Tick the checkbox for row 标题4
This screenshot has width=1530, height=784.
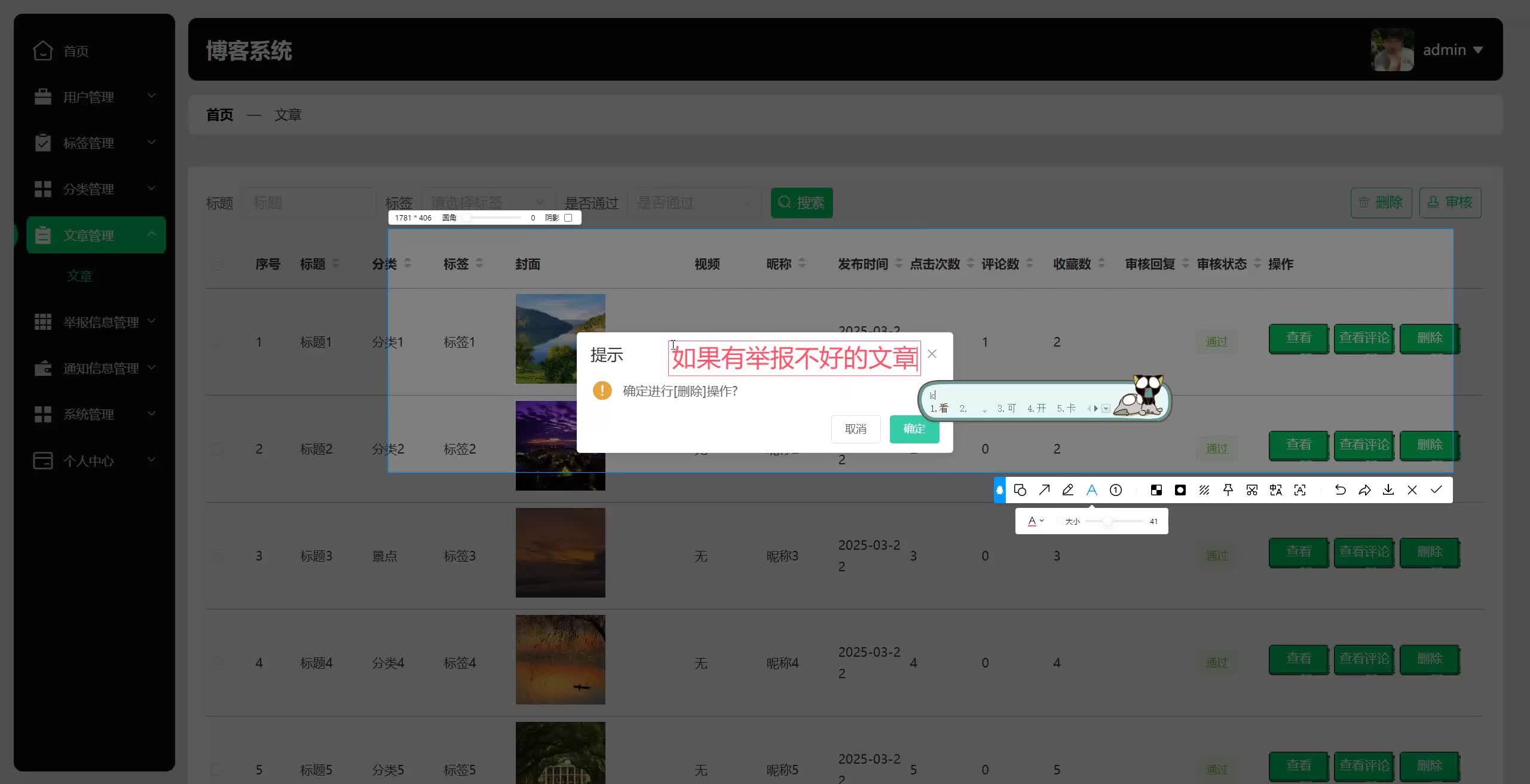[217, 663]
